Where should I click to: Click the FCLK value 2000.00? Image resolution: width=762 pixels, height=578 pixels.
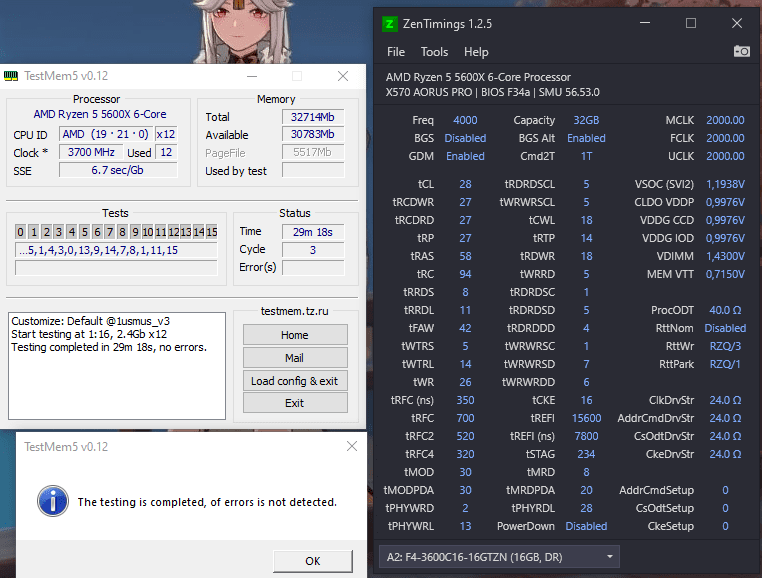pos(725,138)
